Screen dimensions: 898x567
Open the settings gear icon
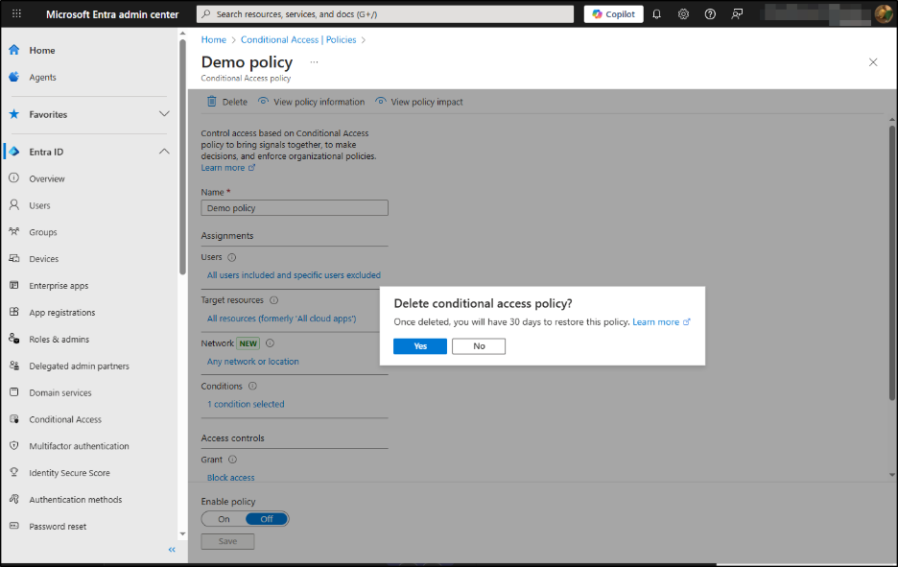(683, 14)
